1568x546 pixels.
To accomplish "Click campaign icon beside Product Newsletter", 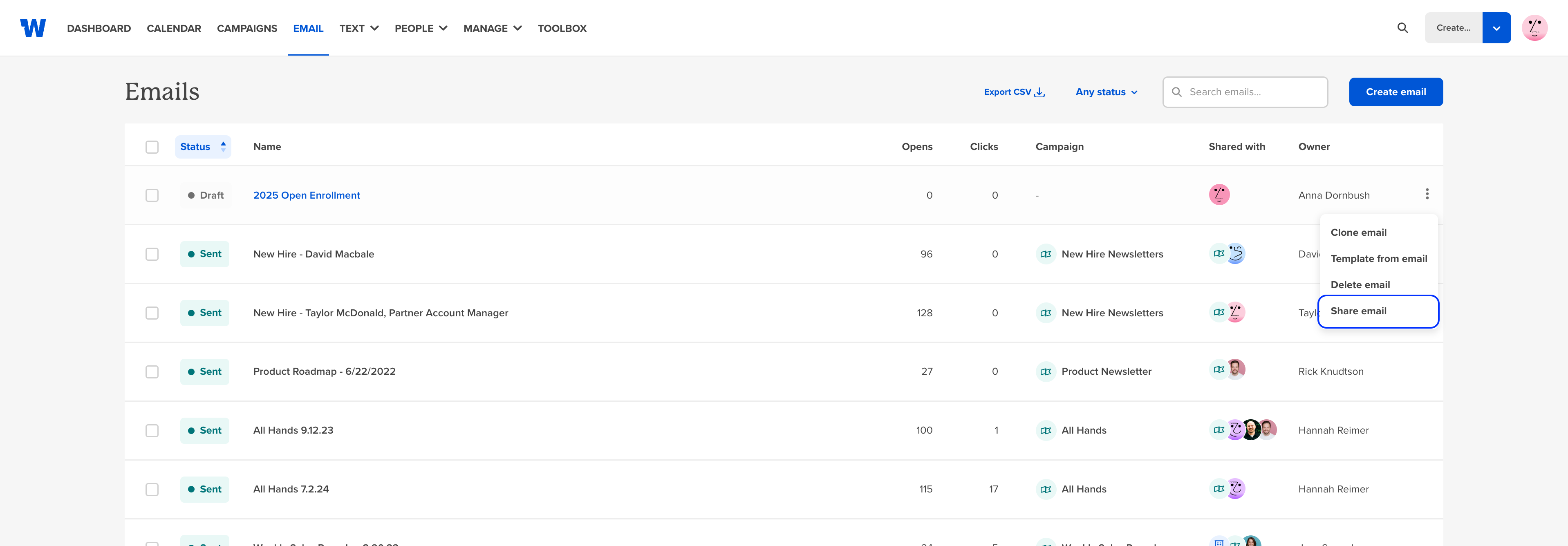I will 1046,372.
